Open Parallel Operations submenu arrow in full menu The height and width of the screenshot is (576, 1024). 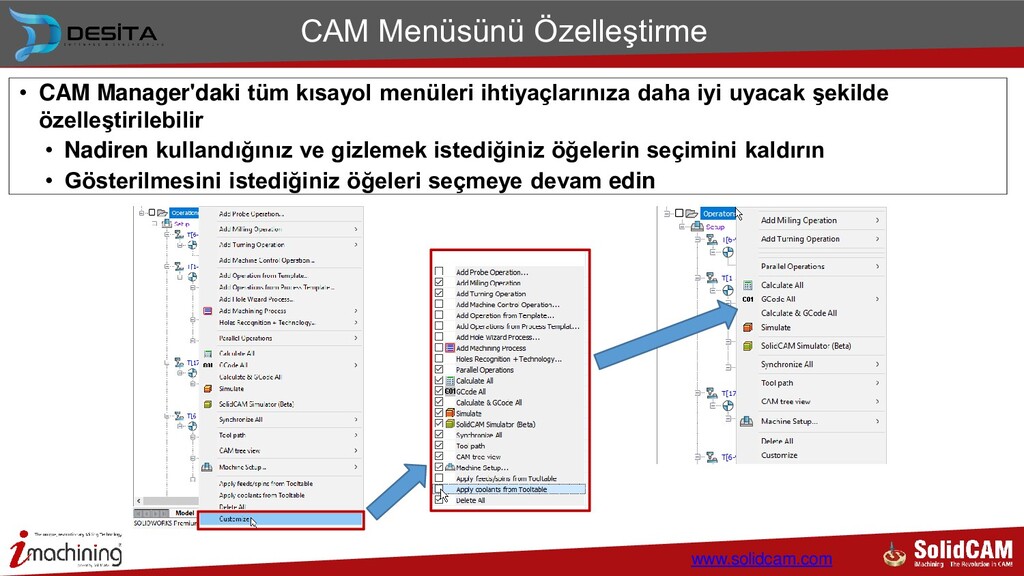(356, 338)
